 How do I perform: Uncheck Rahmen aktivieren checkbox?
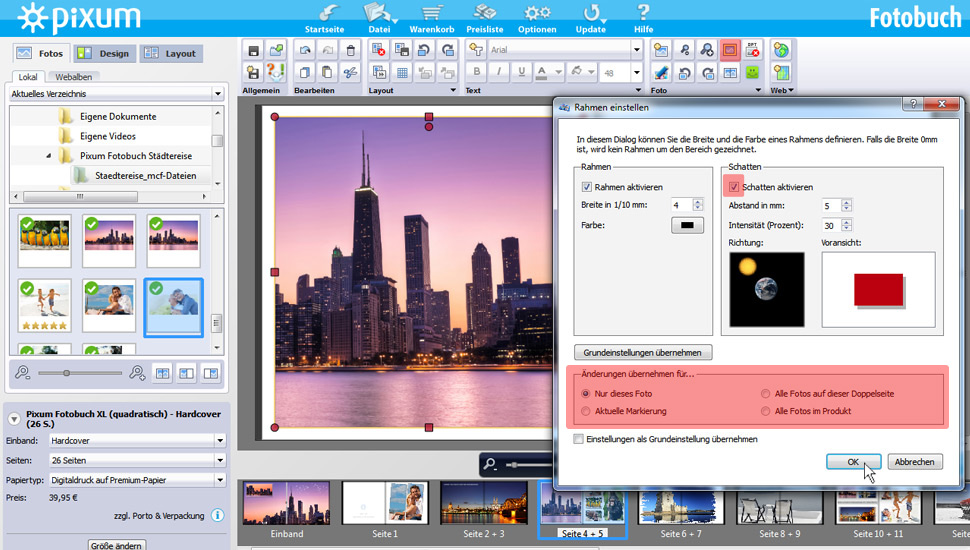pyautogui.click(x=587, y=187)
